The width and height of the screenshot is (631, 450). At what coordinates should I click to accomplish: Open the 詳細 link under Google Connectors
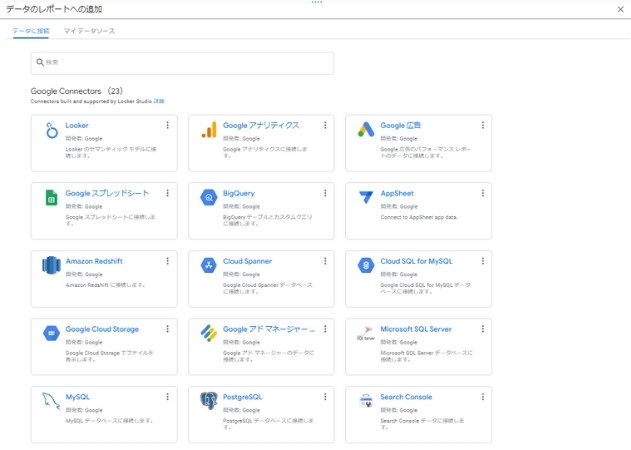point(159,101)
